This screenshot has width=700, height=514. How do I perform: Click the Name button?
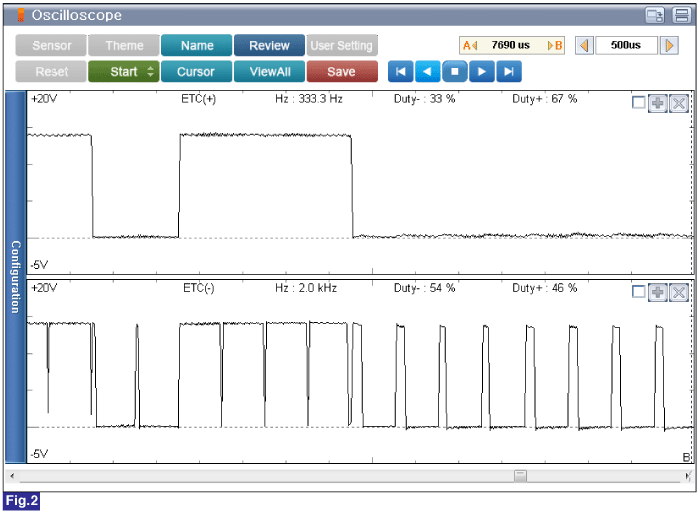tap(196, 46)
